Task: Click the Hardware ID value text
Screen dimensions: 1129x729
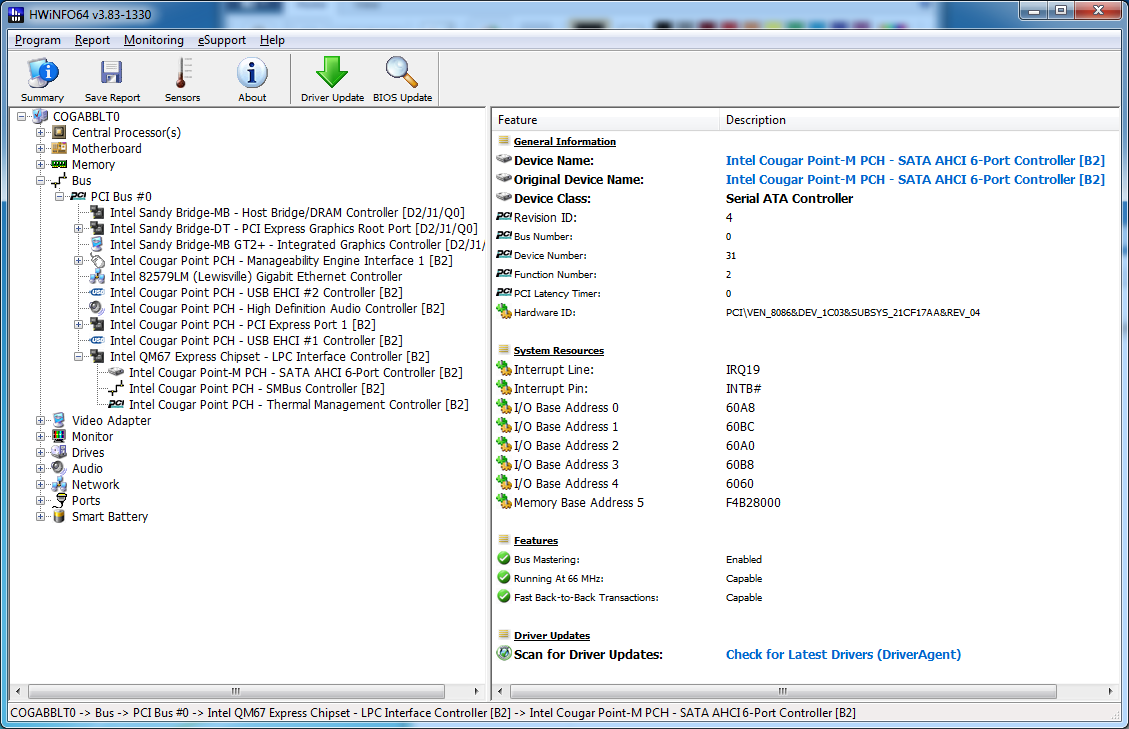Action: click(x=853, y=313)
